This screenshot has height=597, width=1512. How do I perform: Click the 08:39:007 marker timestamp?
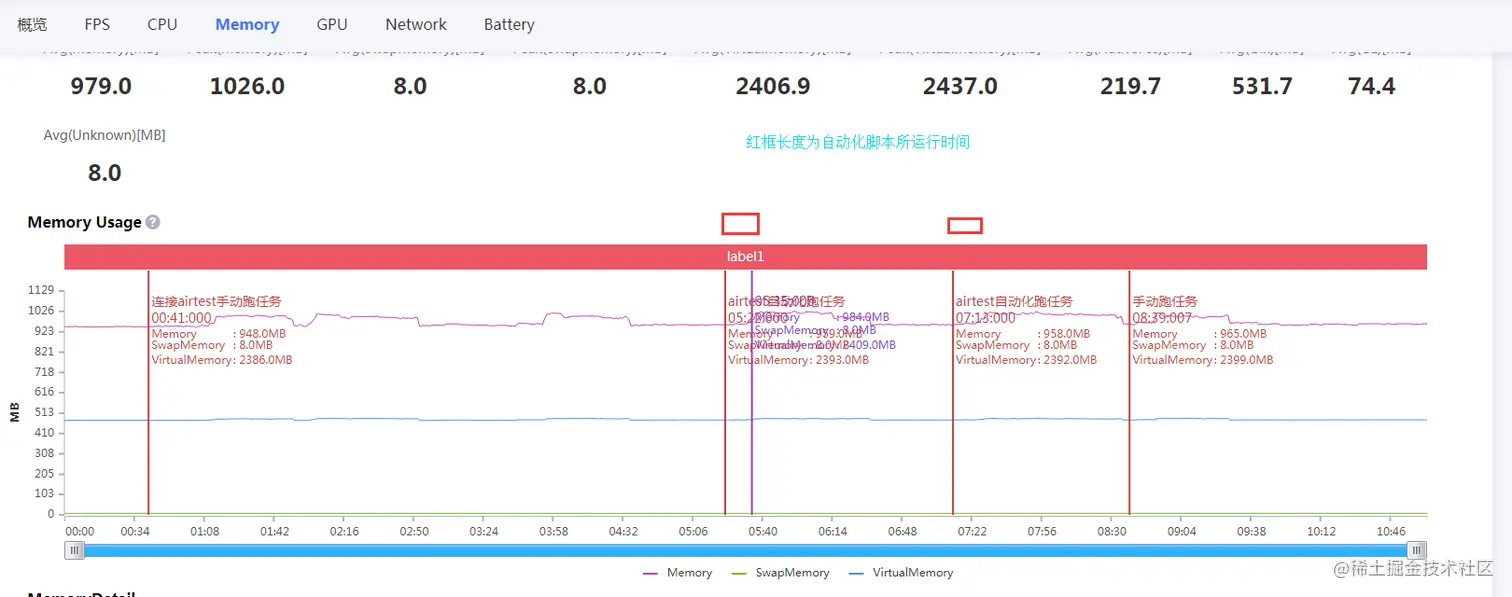(1163, 318)
